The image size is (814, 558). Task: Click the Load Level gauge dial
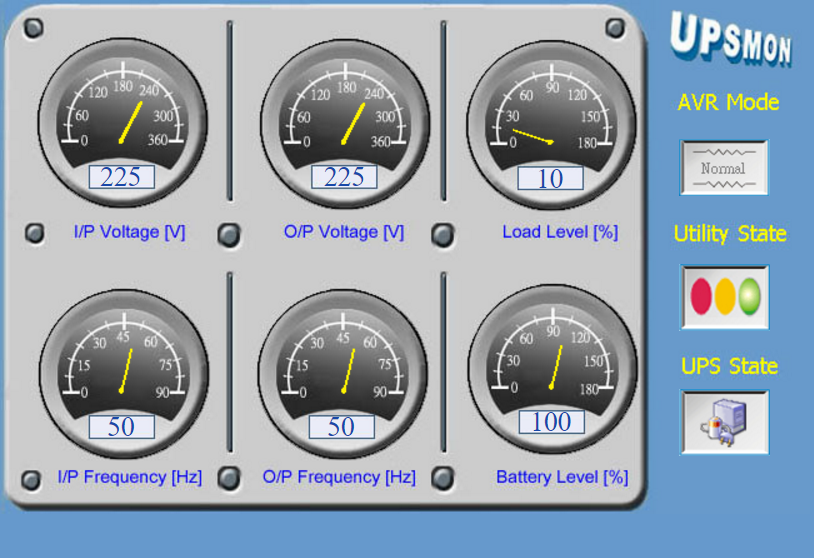[551, 125]
